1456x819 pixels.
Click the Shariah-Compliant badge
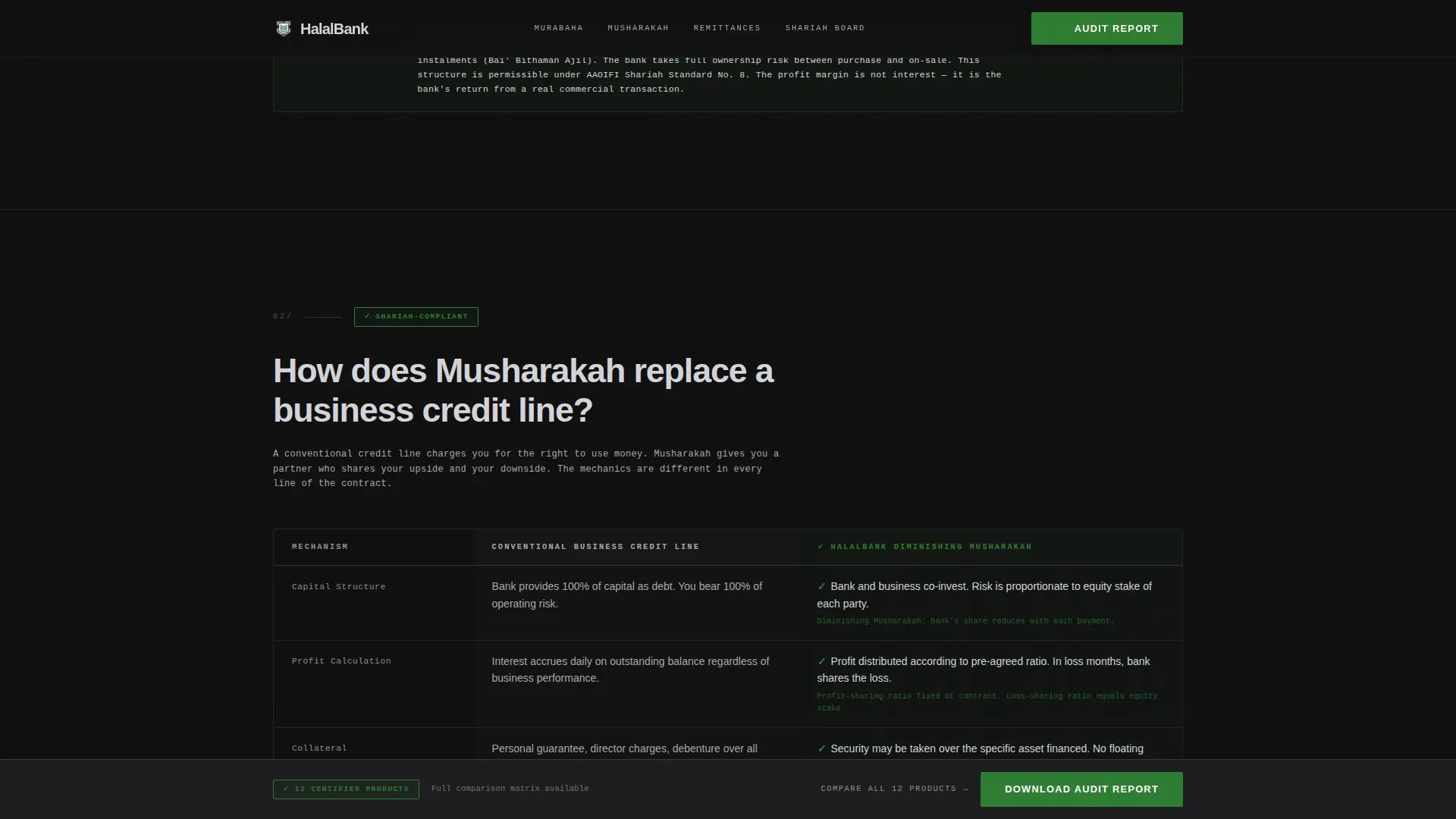coord(416,317)
